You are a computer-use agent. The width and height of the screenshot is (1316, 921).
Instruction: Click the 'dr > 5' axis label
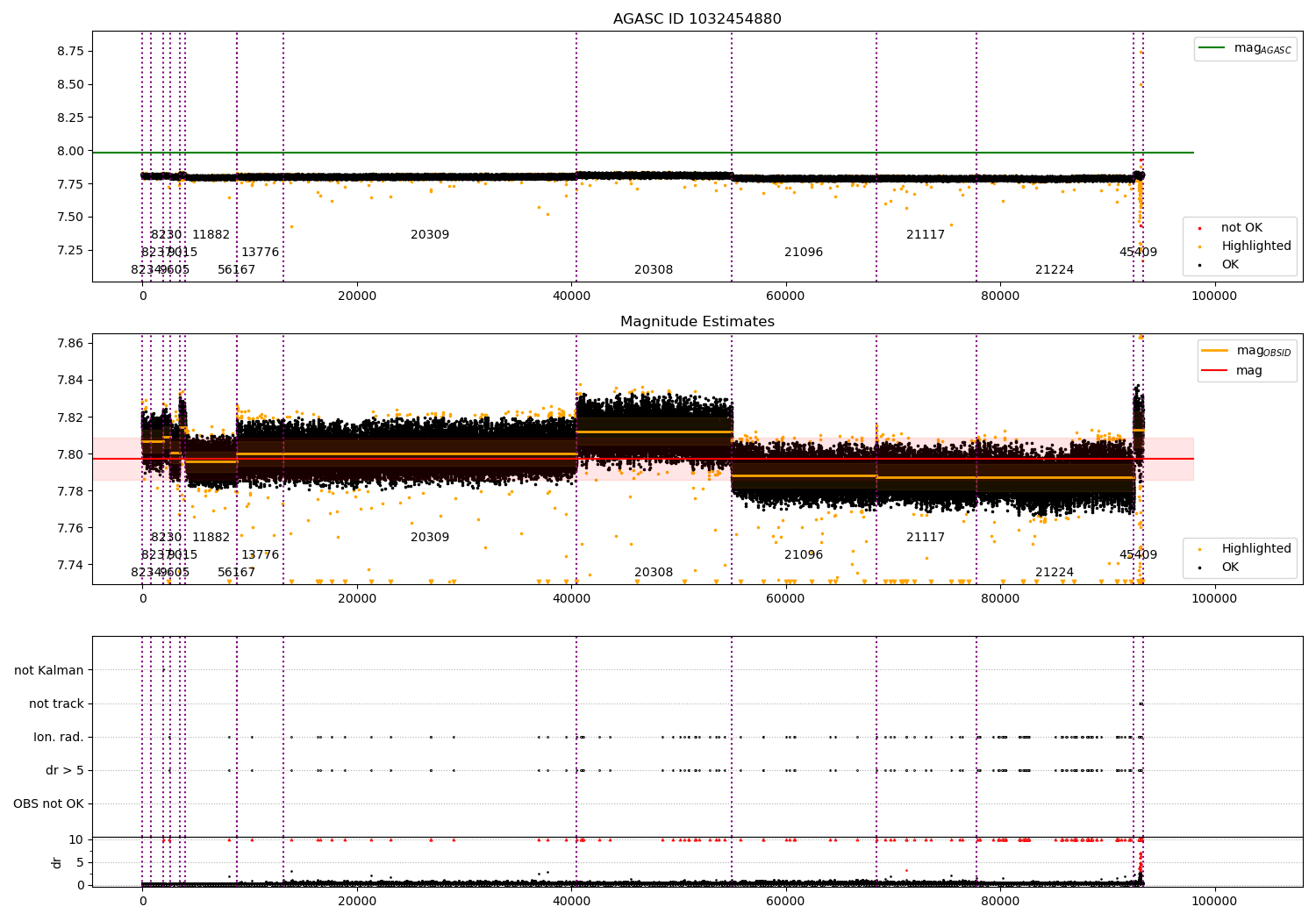pos(65,770)
